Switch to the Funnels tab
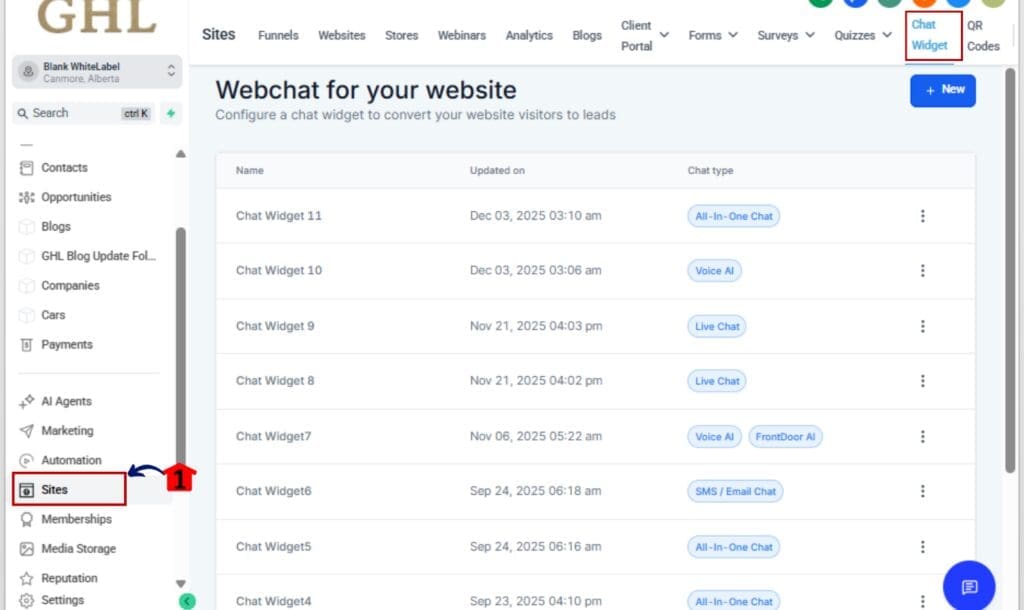 coord(277,35)
